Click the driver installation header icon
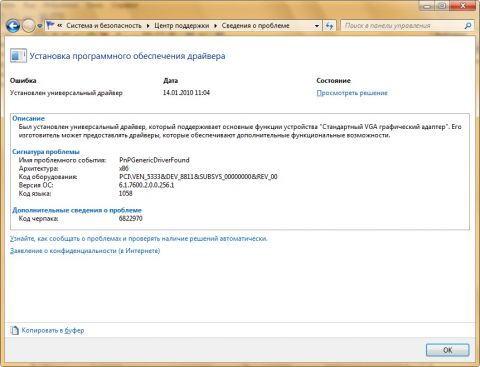The height and width of the screenshot is (367, 480). point(18,55)
